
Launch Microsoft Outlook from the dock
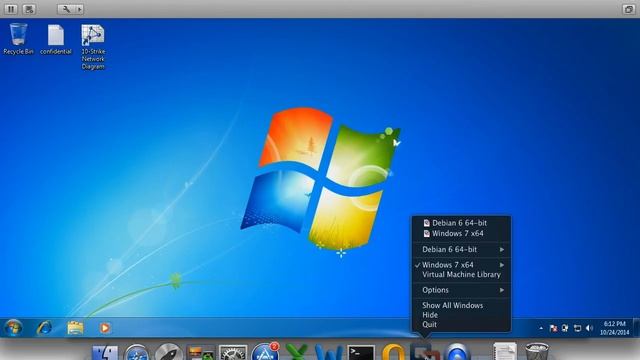pos(393,352)
